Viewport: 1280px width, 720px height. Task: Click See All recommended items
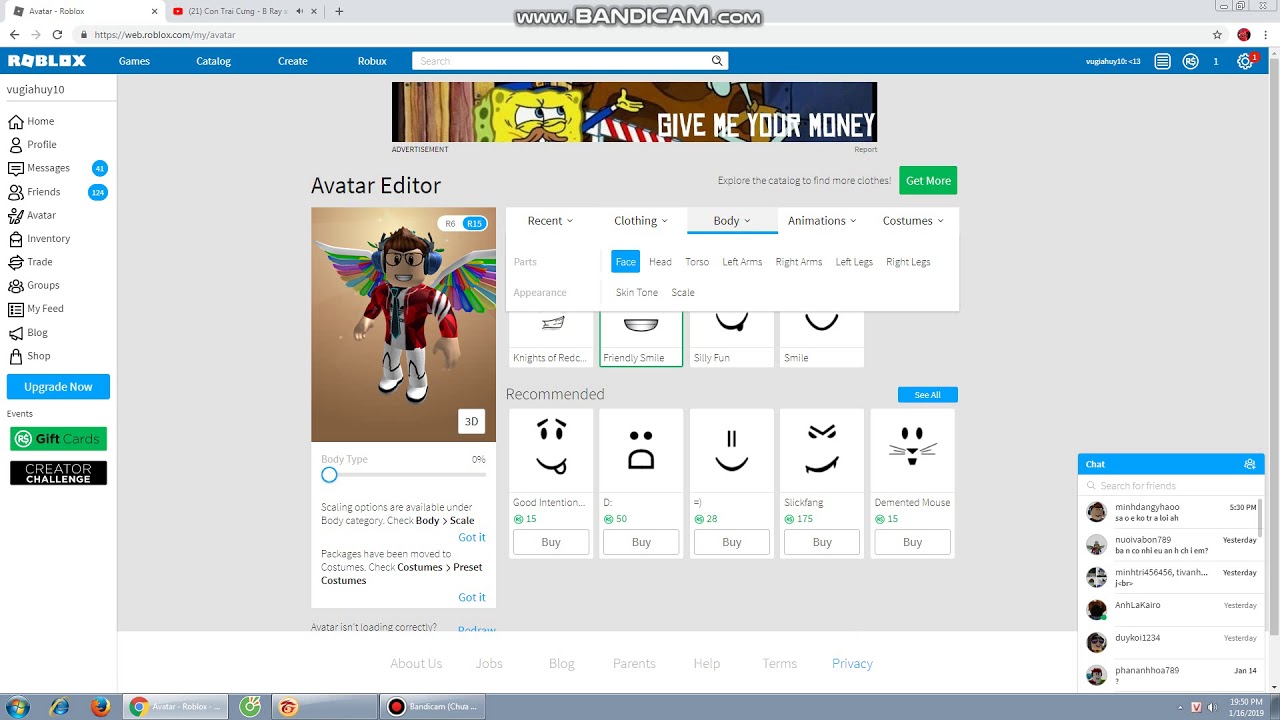pos(928,395)
